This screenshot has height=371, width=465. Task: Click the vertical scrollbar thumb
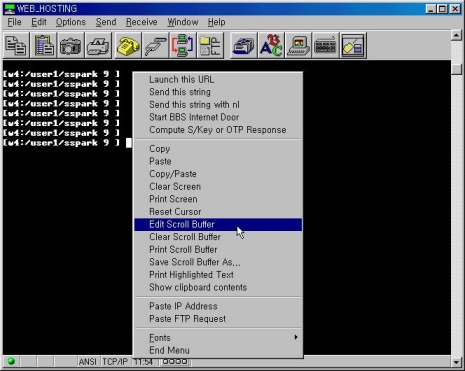[x=456, y=69]
